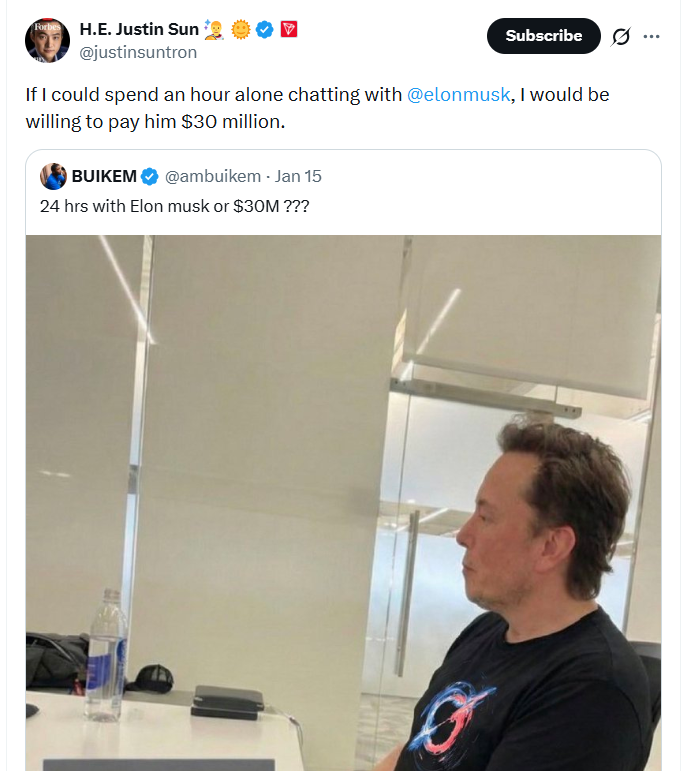Open the H.E. Justin Sun display name
Image resolution: width=699 pixels, height=771 pixels.
click(x=138, y=29)
